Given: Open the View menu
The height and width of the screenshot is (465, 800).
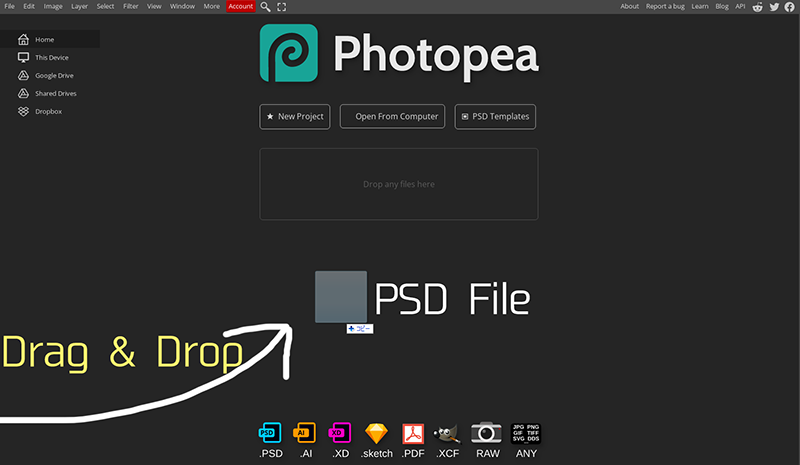Looking at the screenshot, I should tap(154, 6).
